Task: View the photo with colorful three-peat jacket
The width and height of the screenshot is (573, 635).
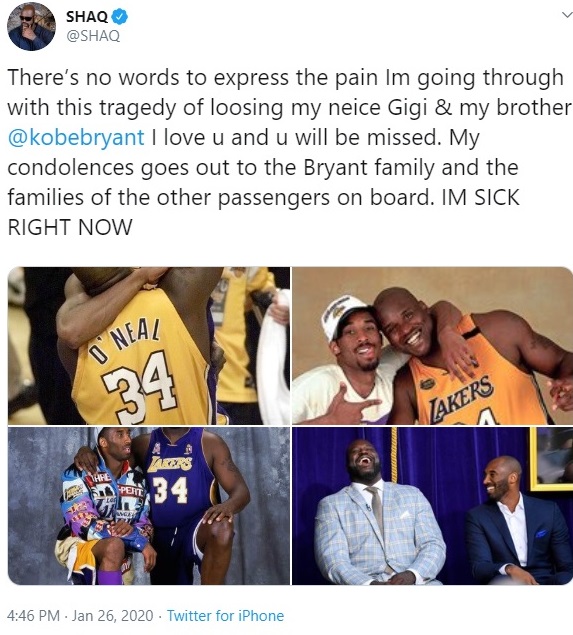Action: (149, 506)
